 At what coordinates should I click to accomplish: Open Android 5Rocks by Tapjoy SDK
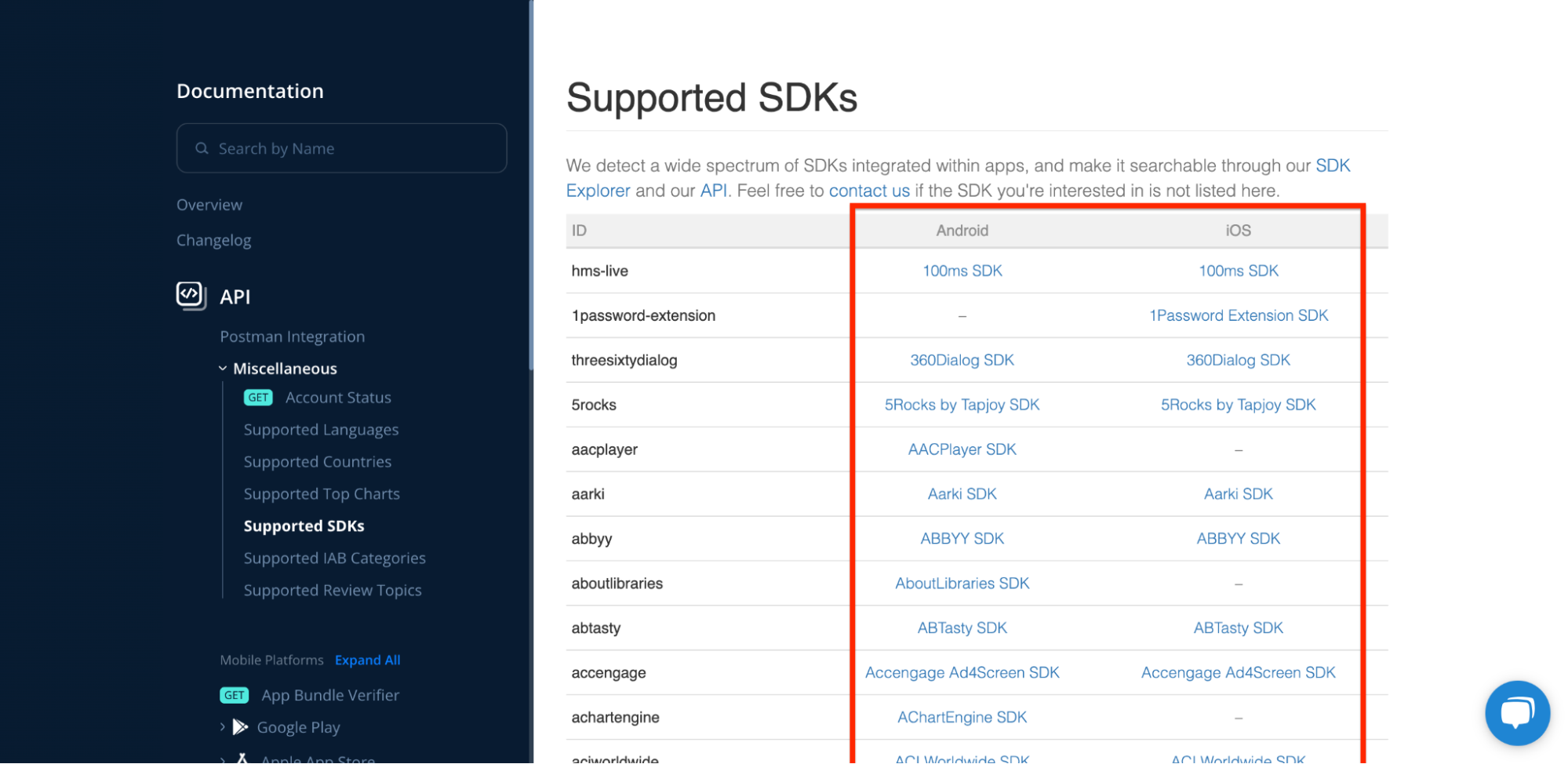(962, 405)
